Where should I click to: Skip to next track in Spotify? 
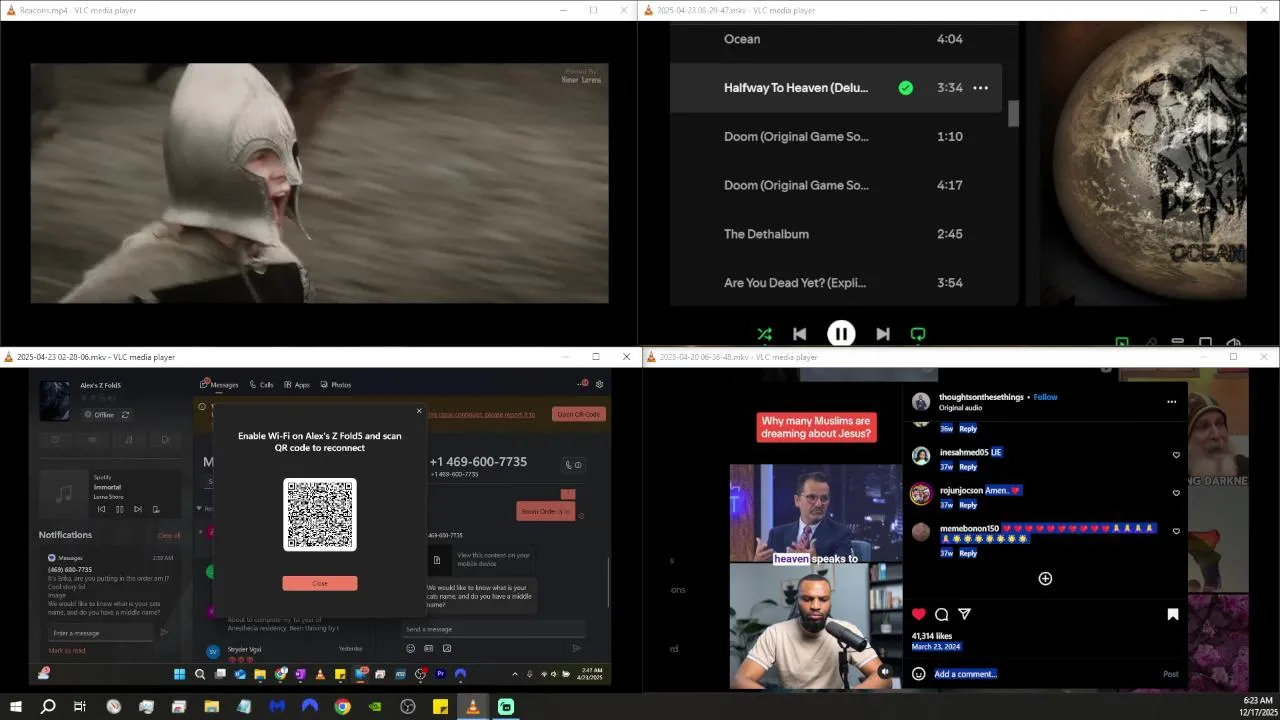(x=883, y=334)
